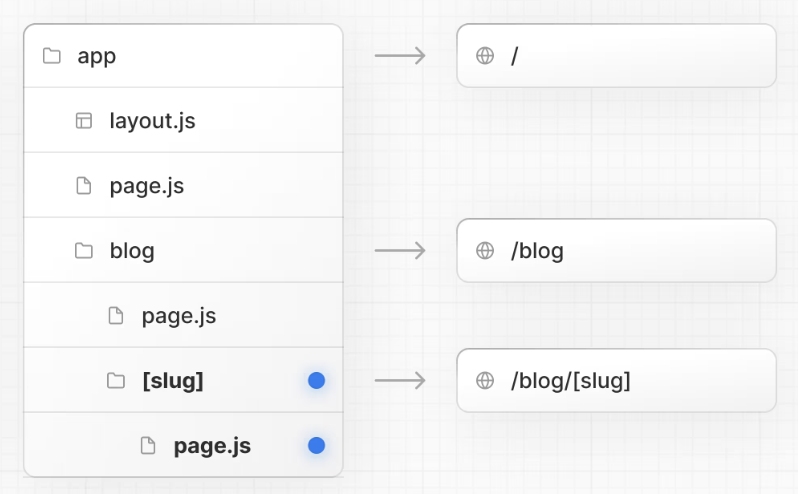Click the [slug] folder icon
Image resolution: width=798 pixels, height=494 pixels.
pyautogui.click(x=116, y=381)
